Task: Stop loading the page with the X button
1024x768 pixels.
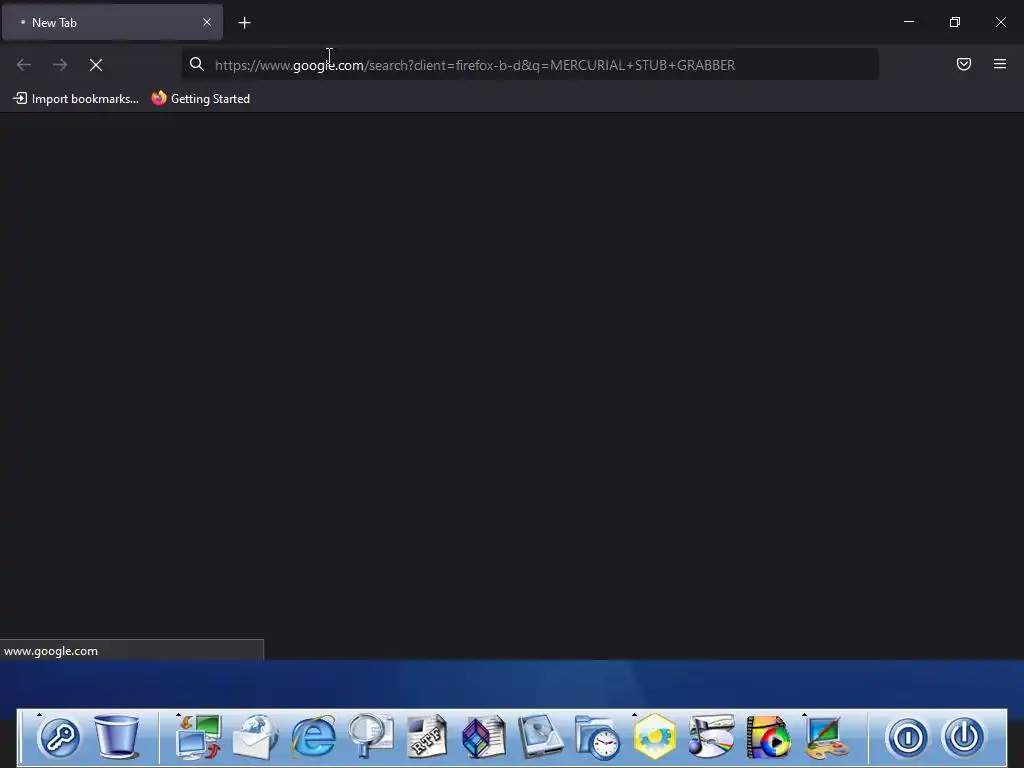Action: pos(96,65)
